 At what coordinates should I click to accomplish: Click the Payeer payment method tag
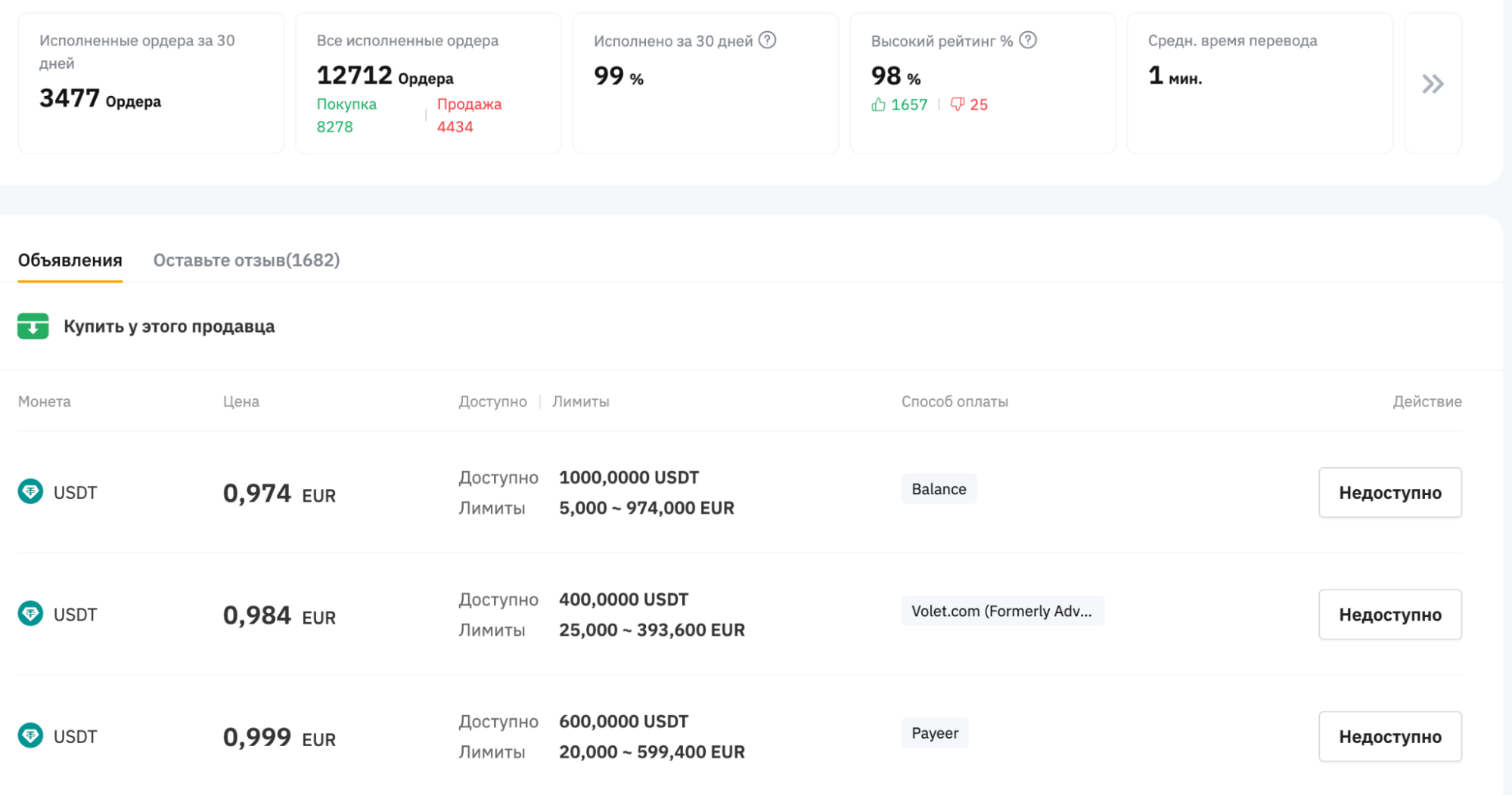click(x=935, y=733)
